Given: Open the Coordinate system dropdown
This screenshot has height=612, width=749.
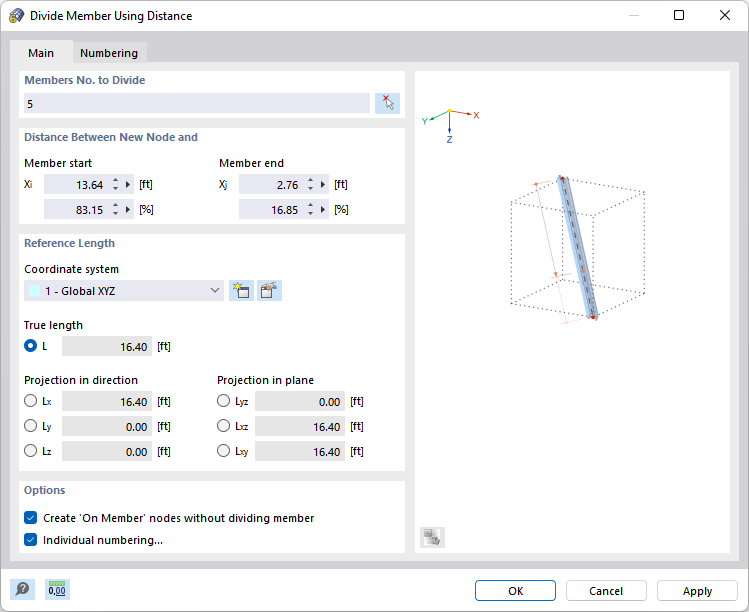Looking at the screenshot, I should pyautogui.click(x=124, y=291).
